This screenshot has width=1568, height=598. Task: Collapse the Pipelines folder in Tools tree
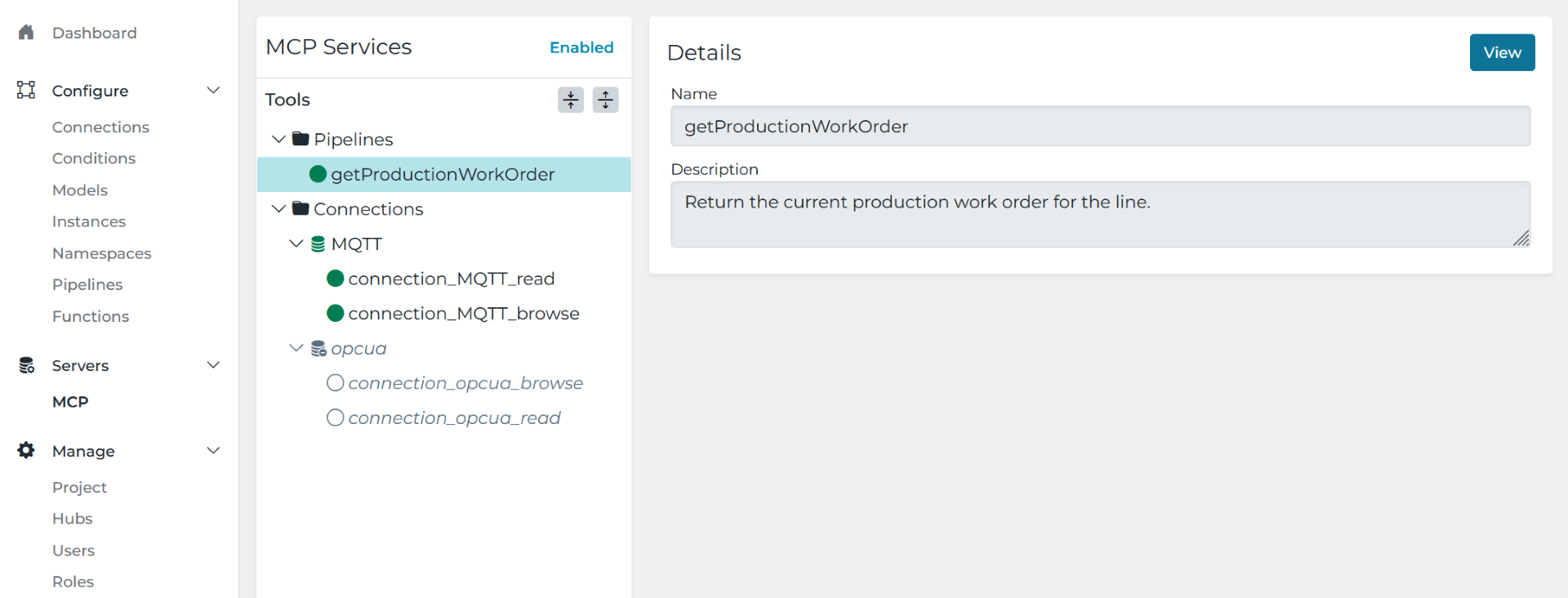click(278, 140)
